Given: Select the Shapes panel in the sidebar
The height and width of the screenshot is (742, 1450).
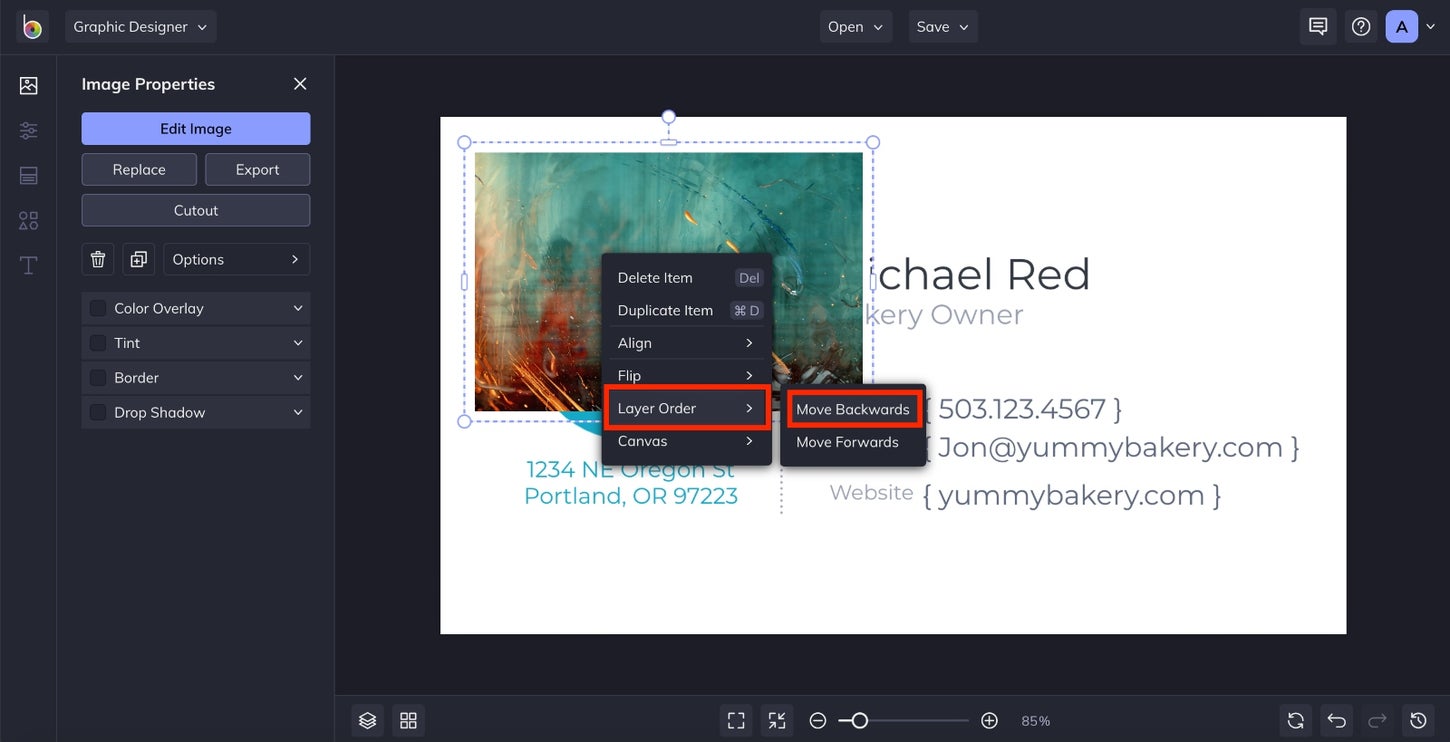Looking at the screenshot, I should point(27,220).
